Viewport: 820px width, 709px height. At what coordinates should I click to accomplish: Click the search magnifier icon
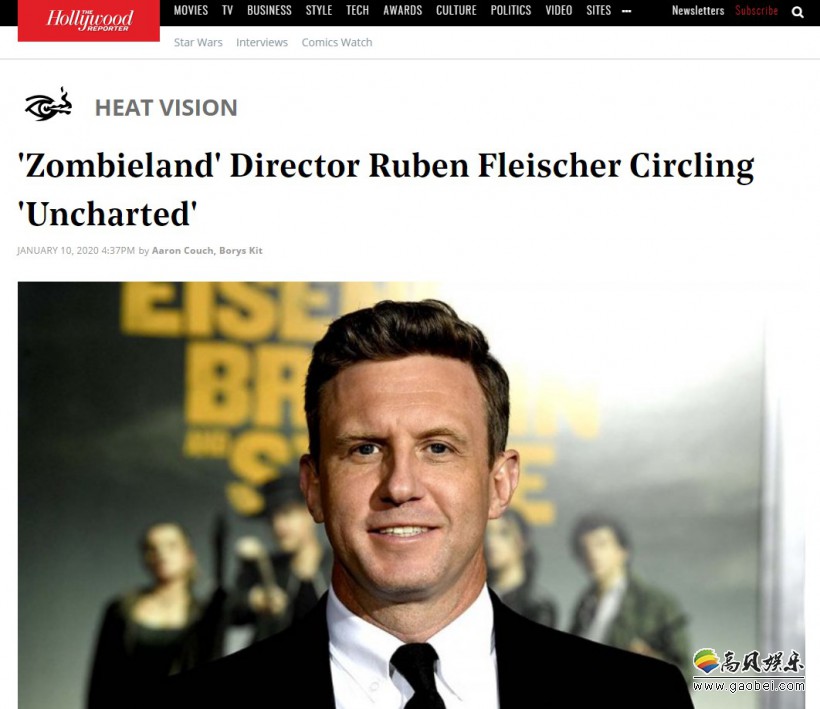(797, 12)
